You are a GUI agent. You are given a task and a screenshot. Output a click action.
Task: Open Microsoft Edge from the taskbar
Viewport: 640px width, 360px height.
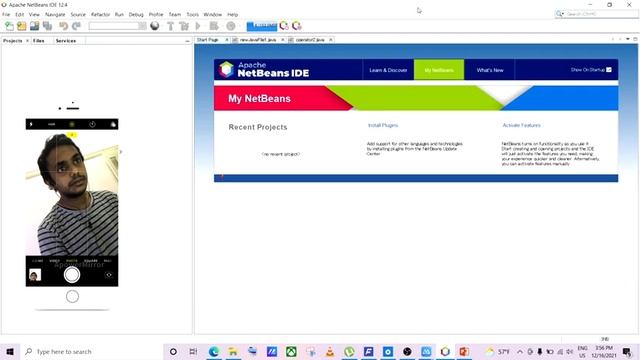tap(213, 351)
